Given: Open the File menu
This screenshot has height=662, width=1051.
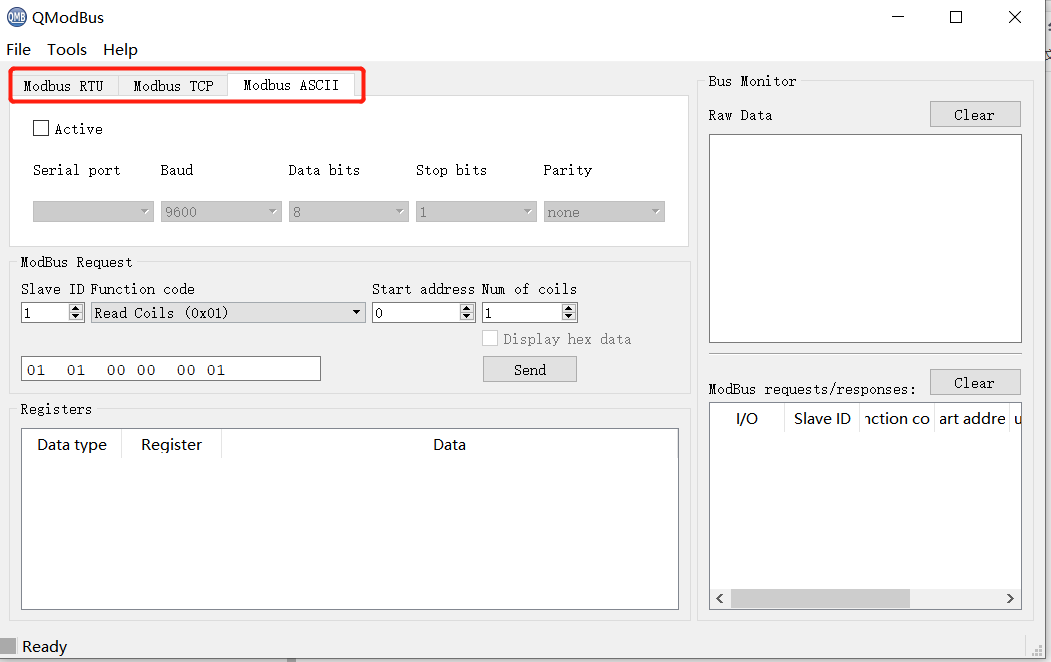Looking at the screenshot, I should (18, 49).
